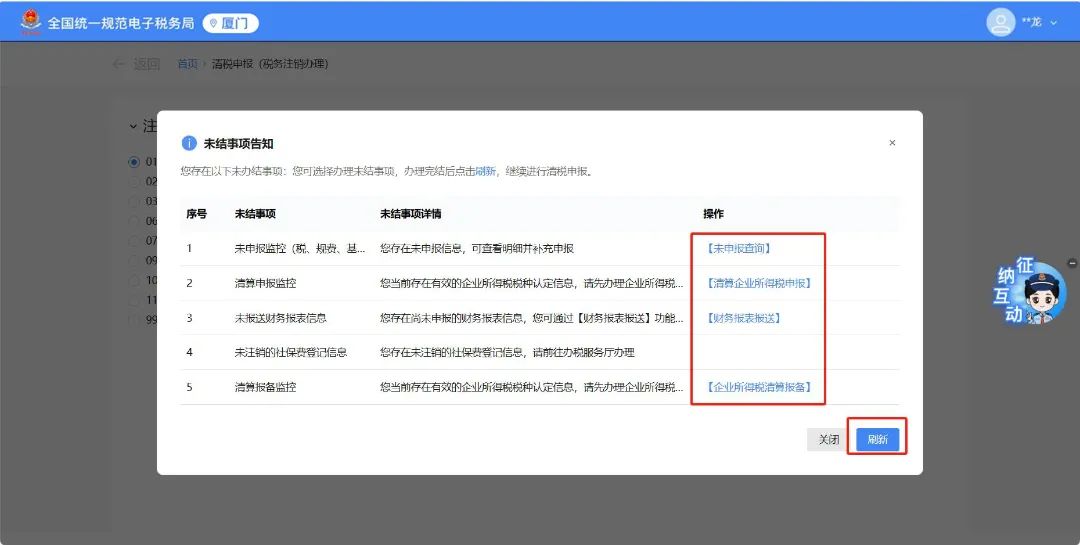Screen dimensions: 1080x545
Task: Open the 【企业所得税清算报备】 link
Action: pos(758,387)
